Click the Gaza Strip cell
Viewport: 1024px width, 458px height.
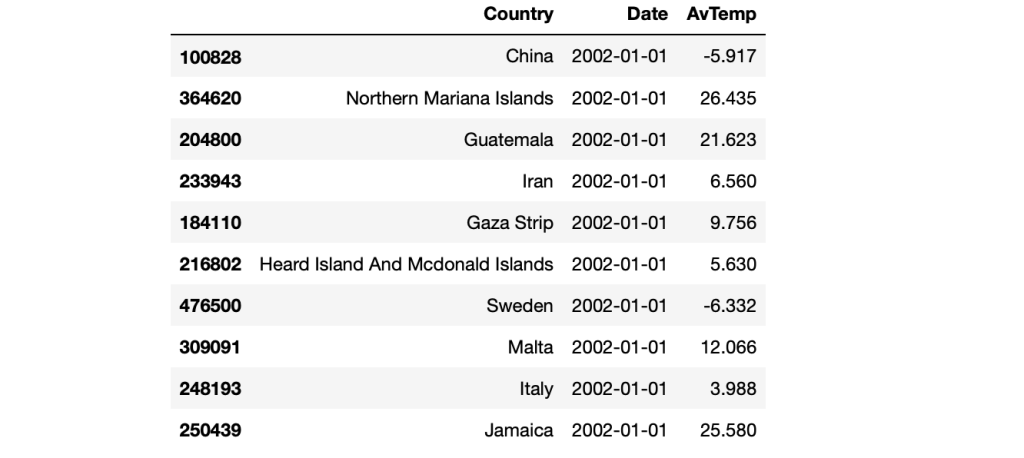[510, 223]
